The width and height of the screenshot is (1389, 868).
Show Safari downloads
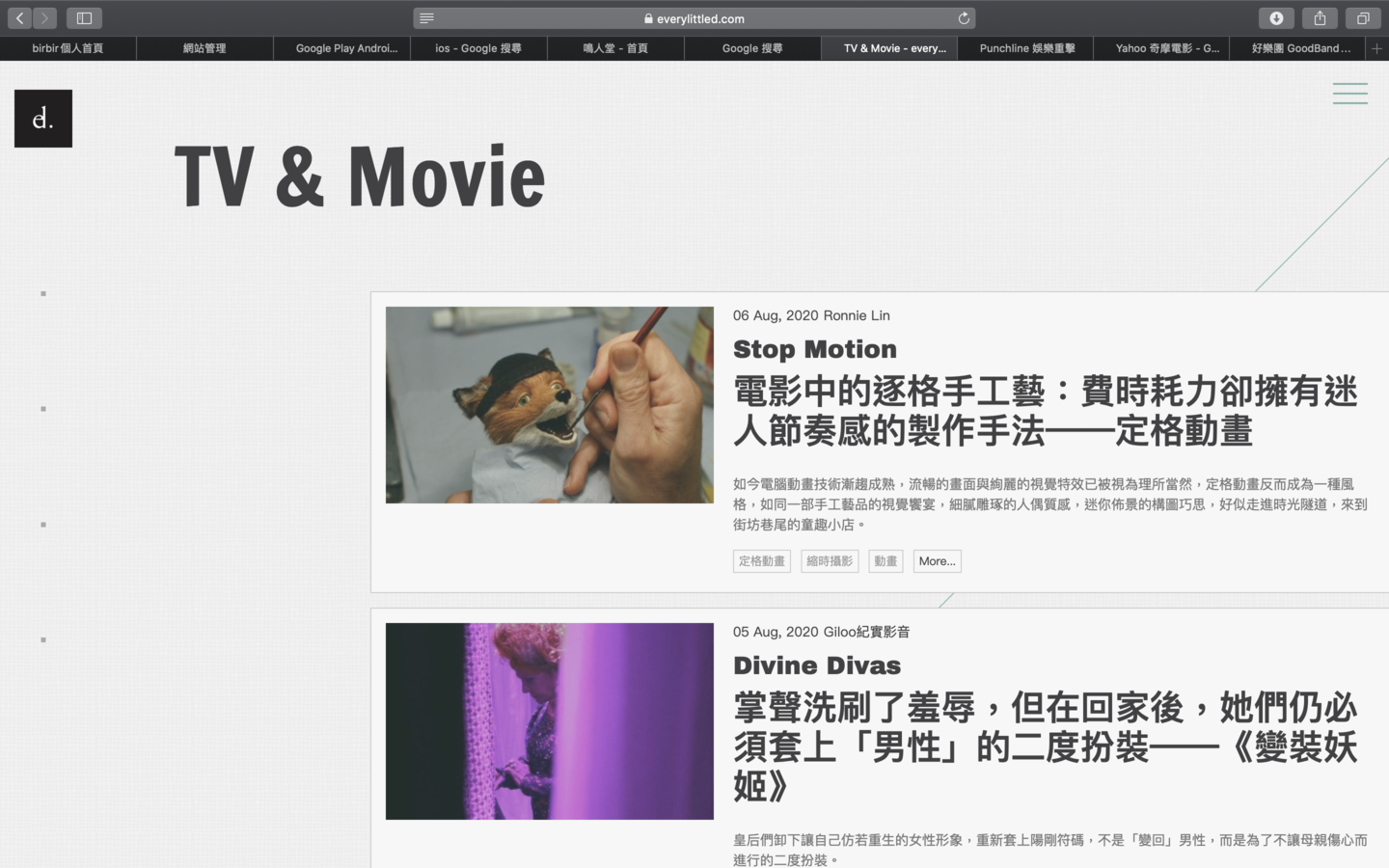tap(1276, 17)
